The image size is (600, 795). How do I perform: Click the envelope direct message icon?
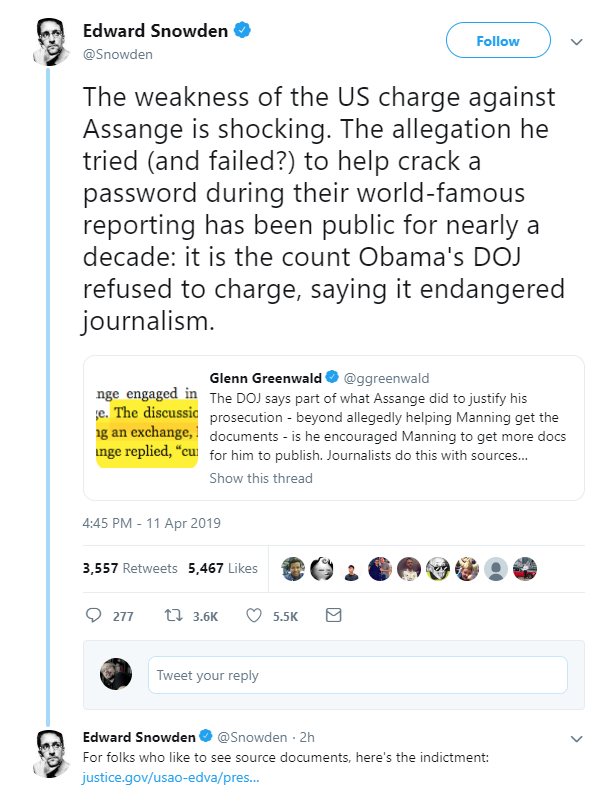point(333,615)
